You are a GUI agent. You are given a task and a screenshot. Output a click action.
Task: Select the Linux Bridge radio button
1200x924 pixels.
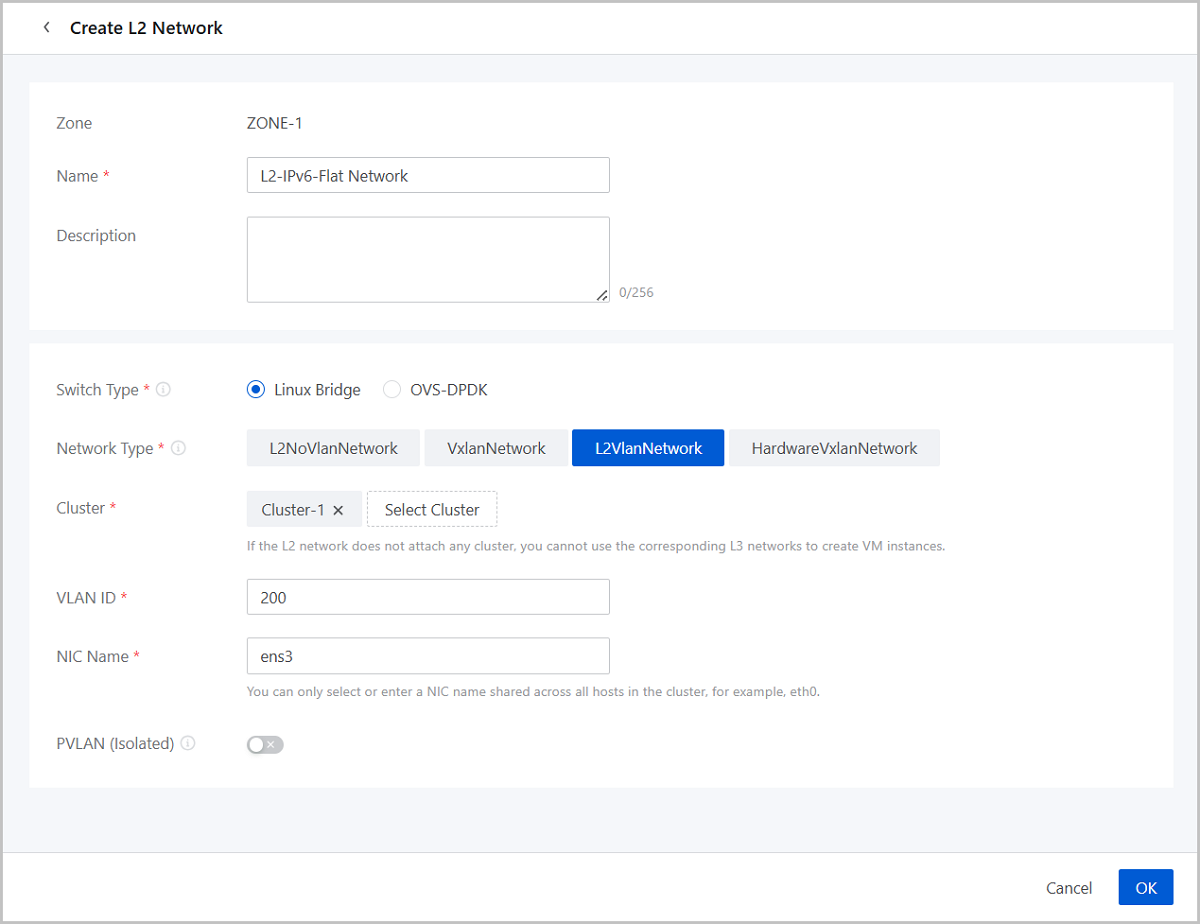(256, 390)
